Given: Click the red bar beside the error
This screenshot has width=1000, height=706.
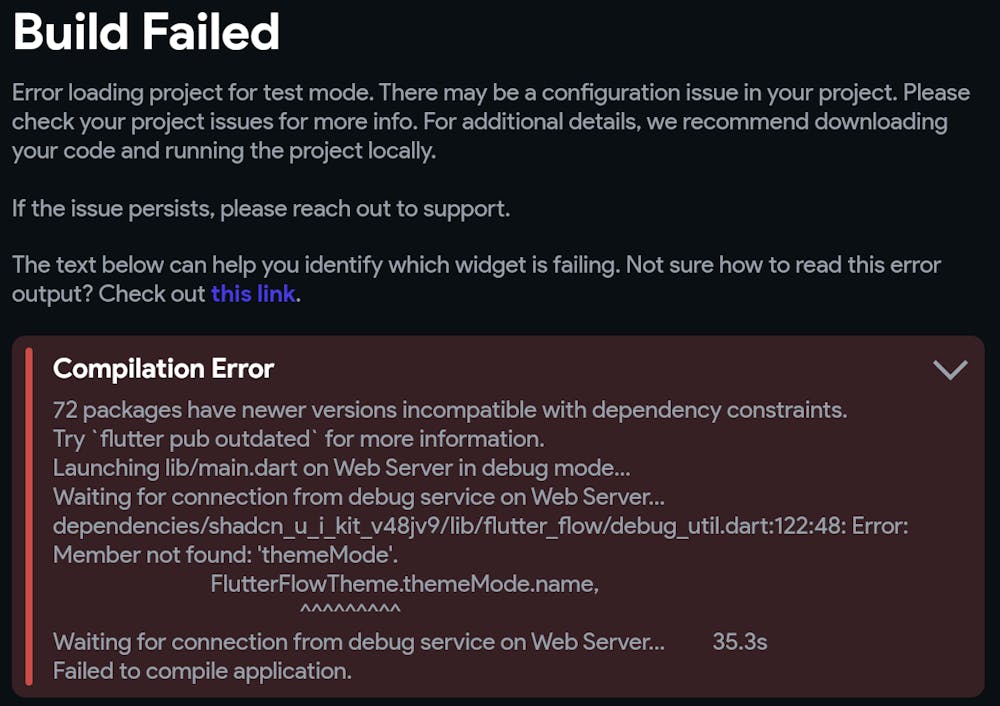Looking at the screenshot, I should coord(29,516).
